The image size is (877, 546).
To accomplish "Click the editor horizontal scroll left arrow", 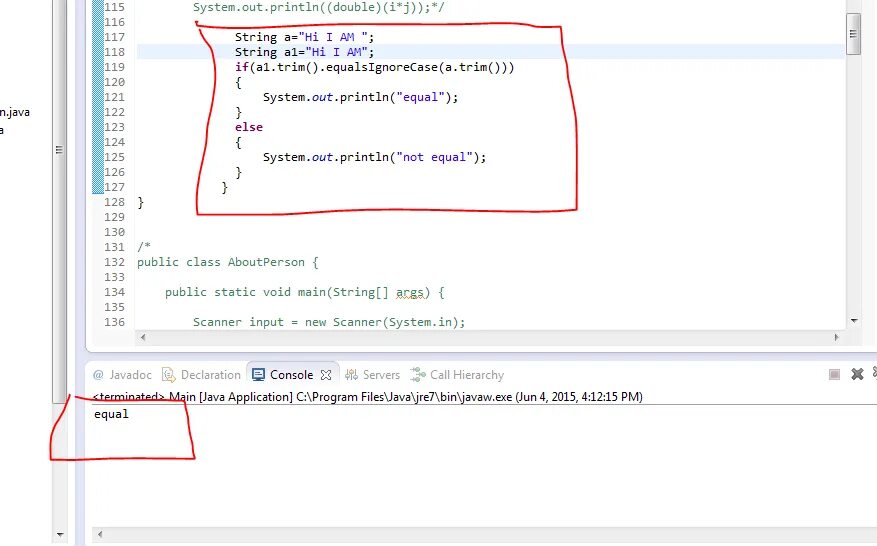I will (x=143, y=337).
